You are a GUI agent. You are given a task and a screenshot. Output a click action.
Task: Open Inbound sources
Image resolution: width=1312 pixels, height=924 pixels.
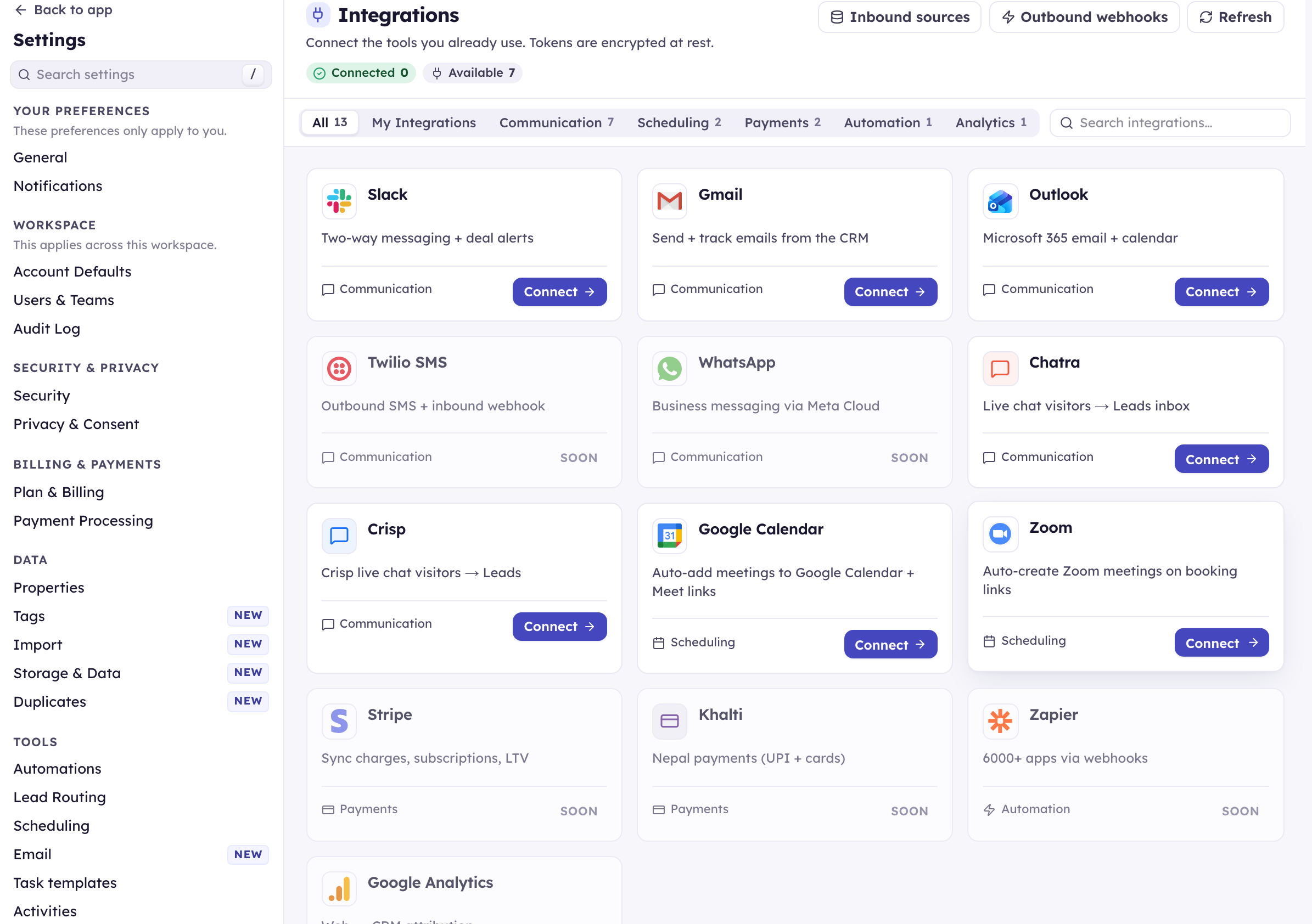coord(899,17)
